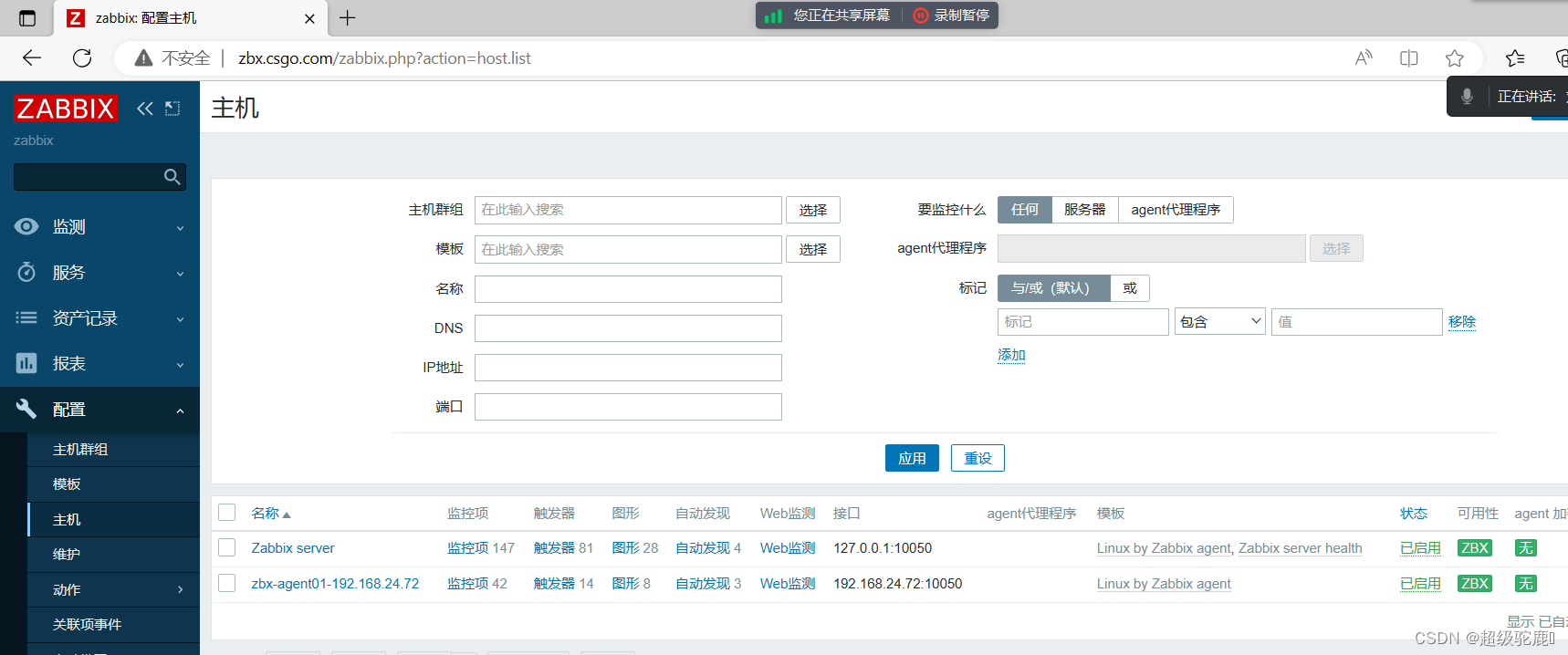Click the wrench icon for 配置
1568x655 pixels.
point(26,409)
